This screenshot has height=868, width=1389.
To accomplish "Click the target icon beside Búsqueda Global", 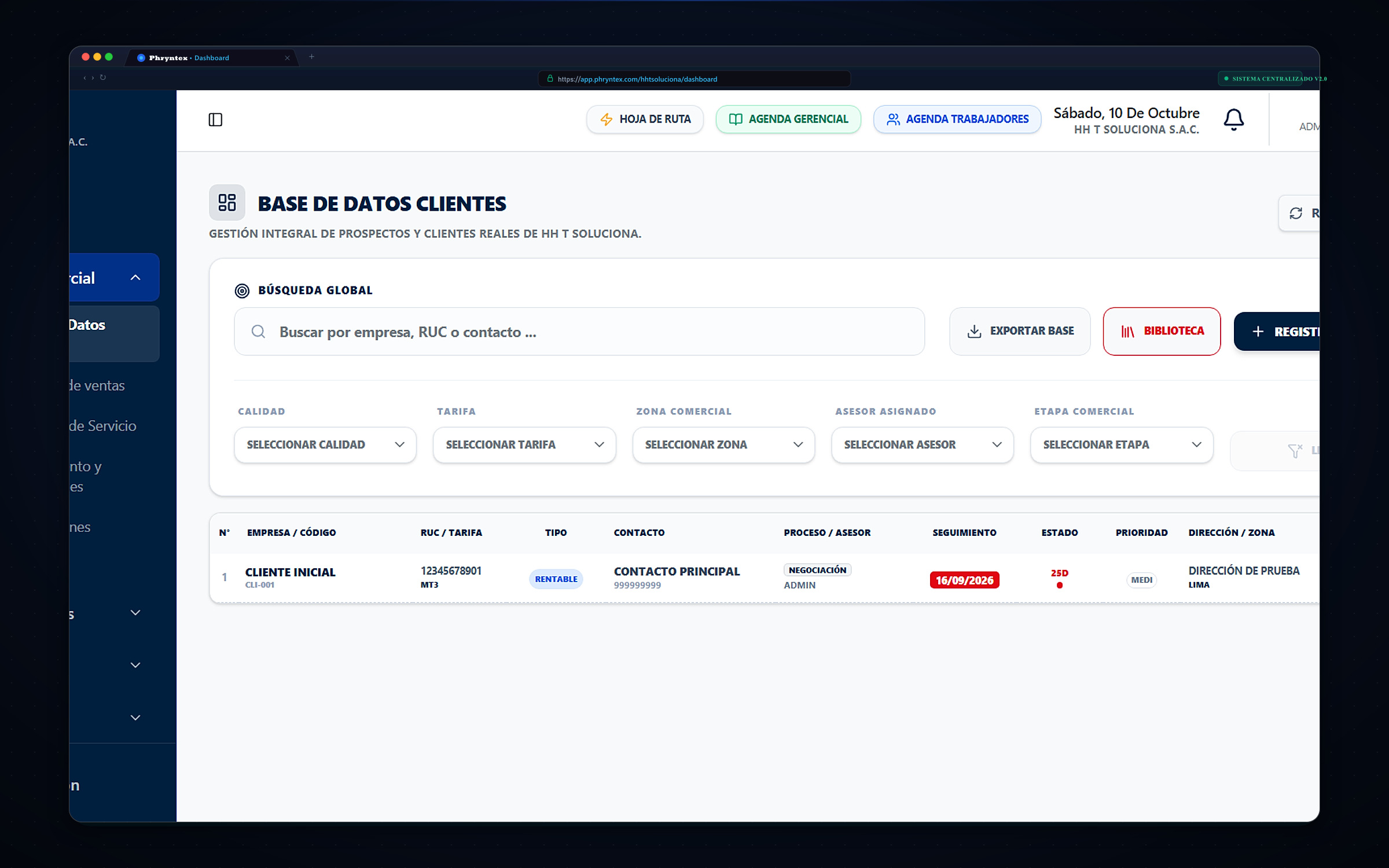I will (242, 290).
